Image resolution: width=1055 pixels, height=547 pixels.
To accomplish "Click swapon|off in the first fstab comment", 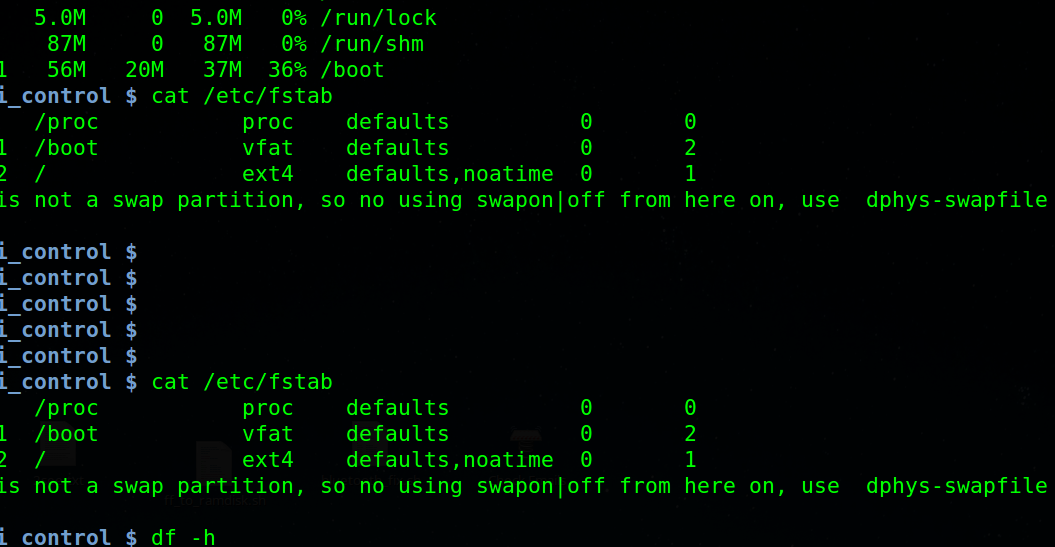I will [x=541, y=200].
